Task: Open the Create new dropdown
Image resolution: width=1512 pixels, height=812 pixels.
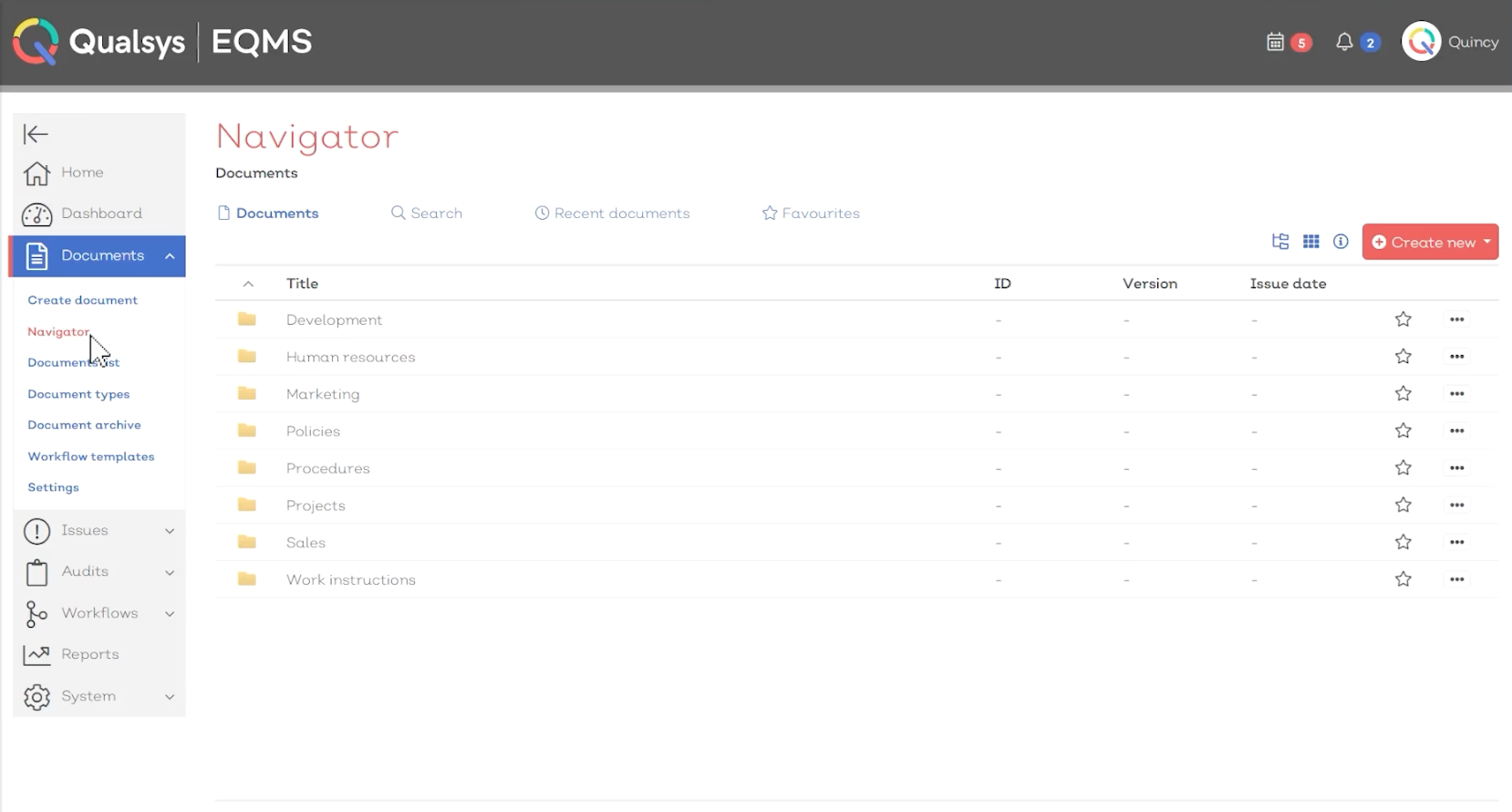Action: click(x=1430, y=243)
